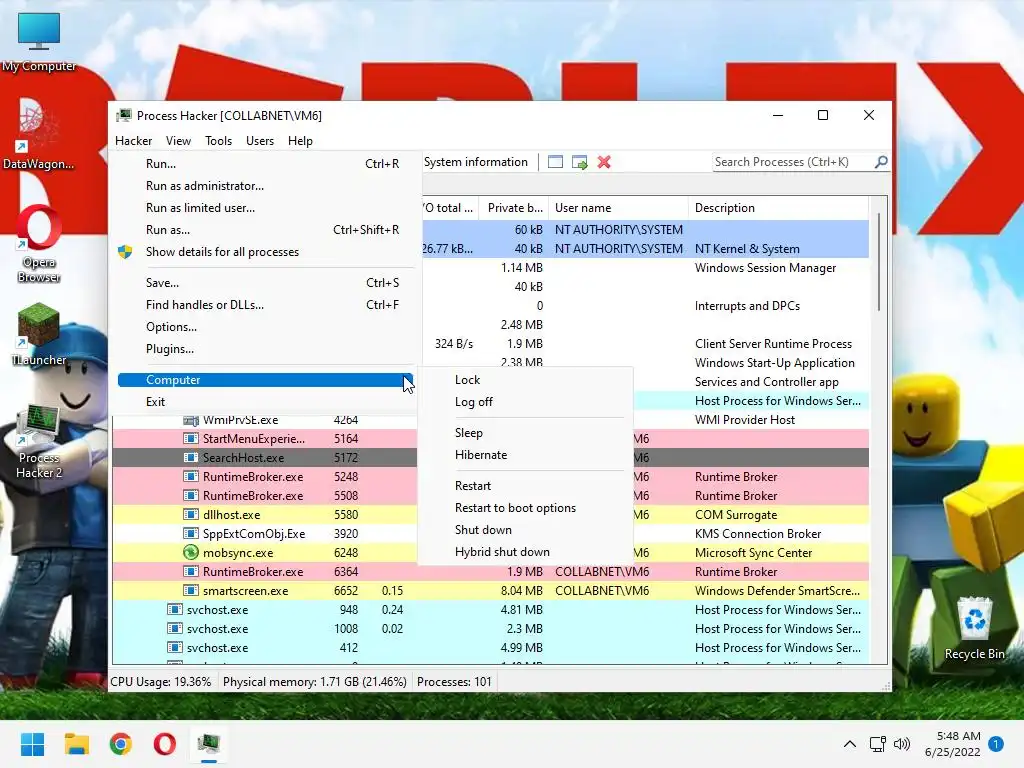Click the smartscreen.exe process icon
The width and height of the screenshot is (1024, 768).
[191, 590]
